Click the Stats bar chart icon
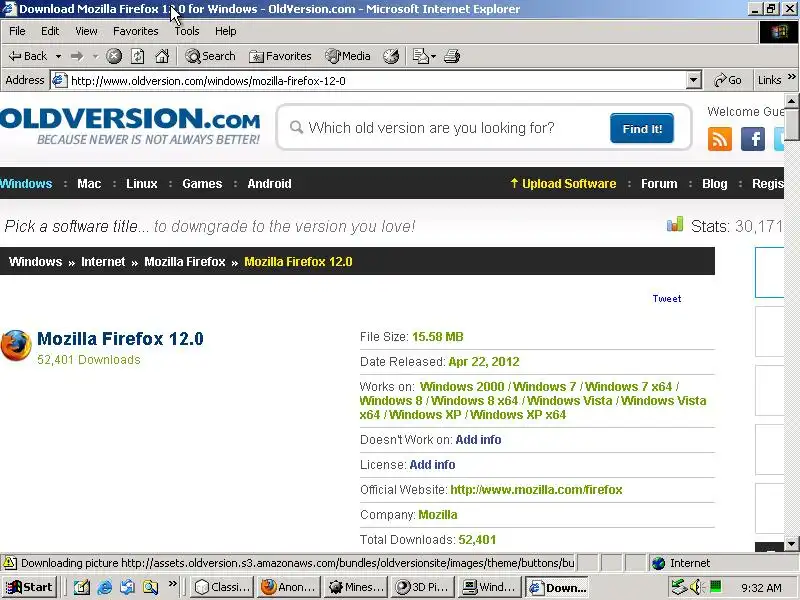 coord(675,224)
